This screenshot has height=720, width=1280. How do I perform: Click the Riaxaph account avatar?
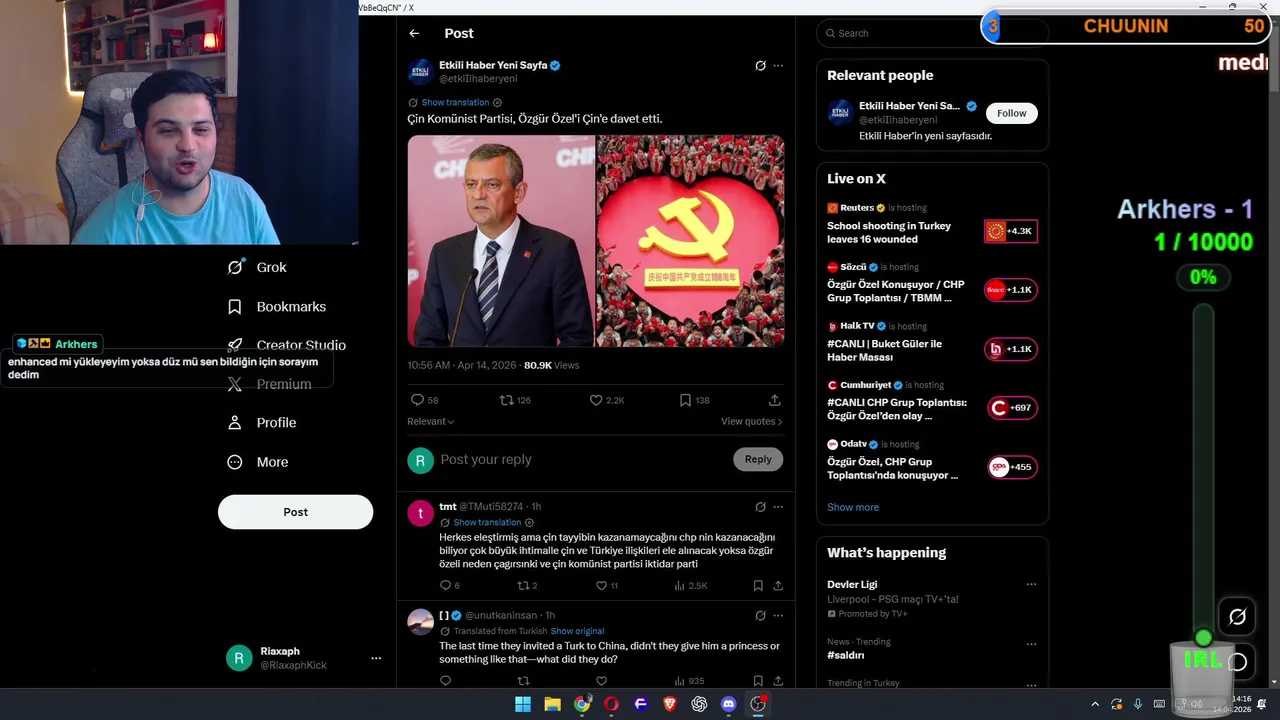pyautogui.click(x=239, y=658)
